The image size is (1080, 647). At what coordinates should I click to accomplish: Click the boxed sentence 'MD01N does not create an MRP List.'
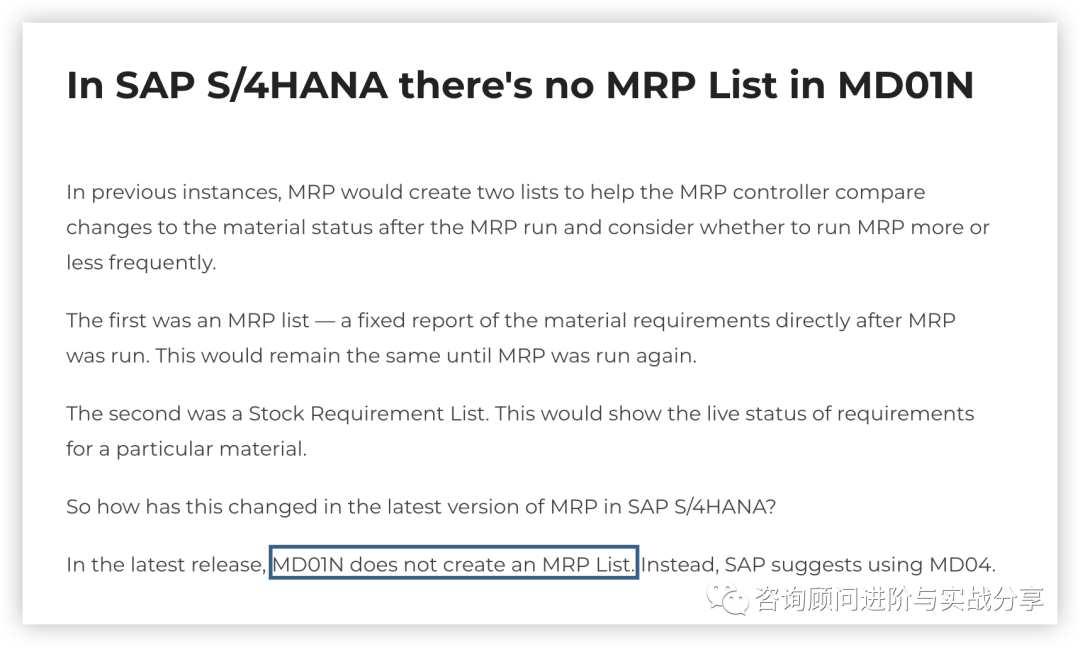tap(453, 564)
